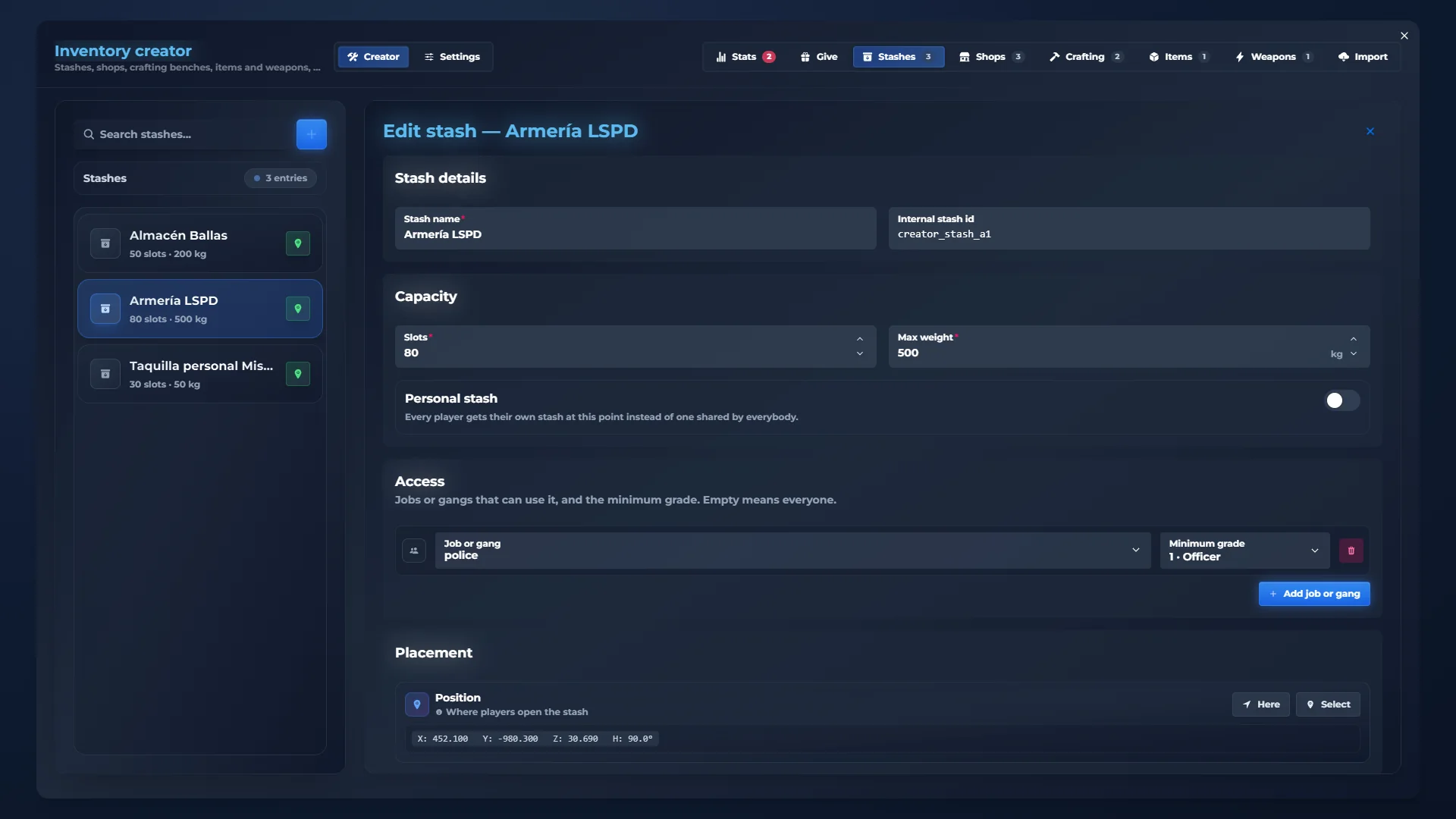This screenshot has width=1456, height=819.
Task: Increase Max weight with up arrow
Action: tap(1354, 339)
